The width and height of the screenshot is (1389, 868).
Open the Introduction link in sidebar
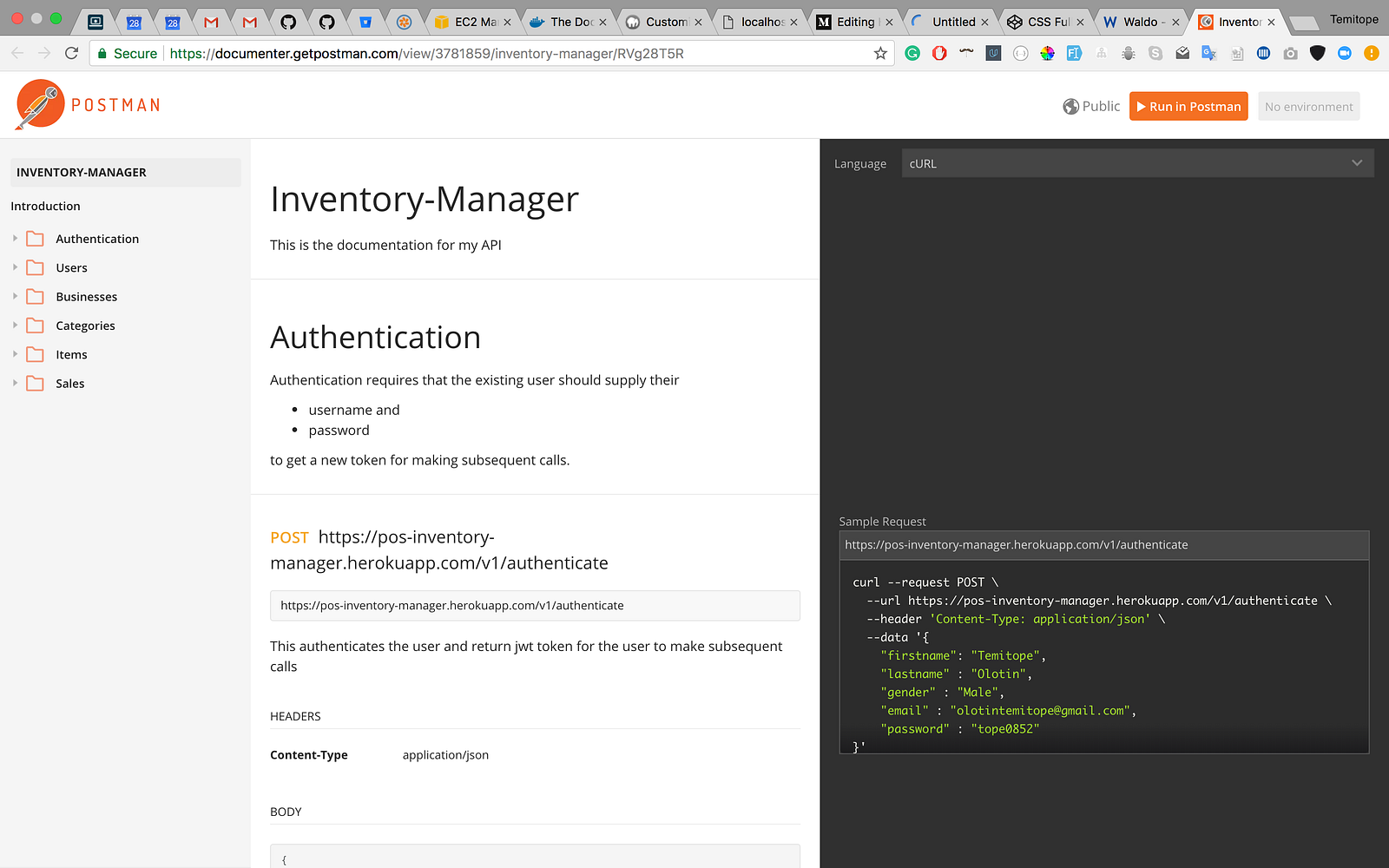click(x=45, y=206)
